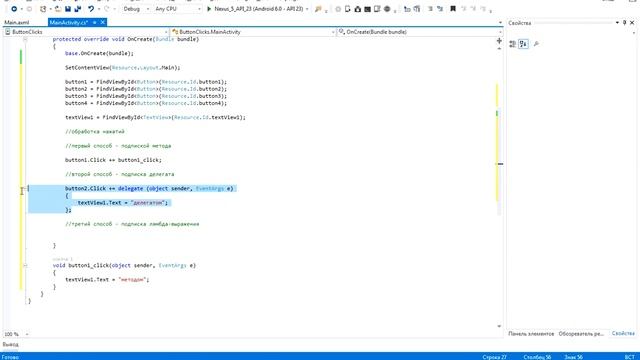Click the globe-shaped toolbar icon
This screenshot has width=640, height=360.
click(x=387, y=9)
